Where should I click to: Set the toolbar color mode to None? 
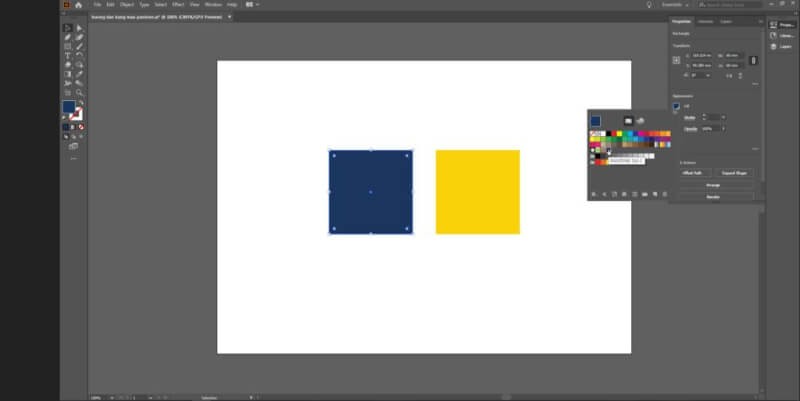pos(80,127)
